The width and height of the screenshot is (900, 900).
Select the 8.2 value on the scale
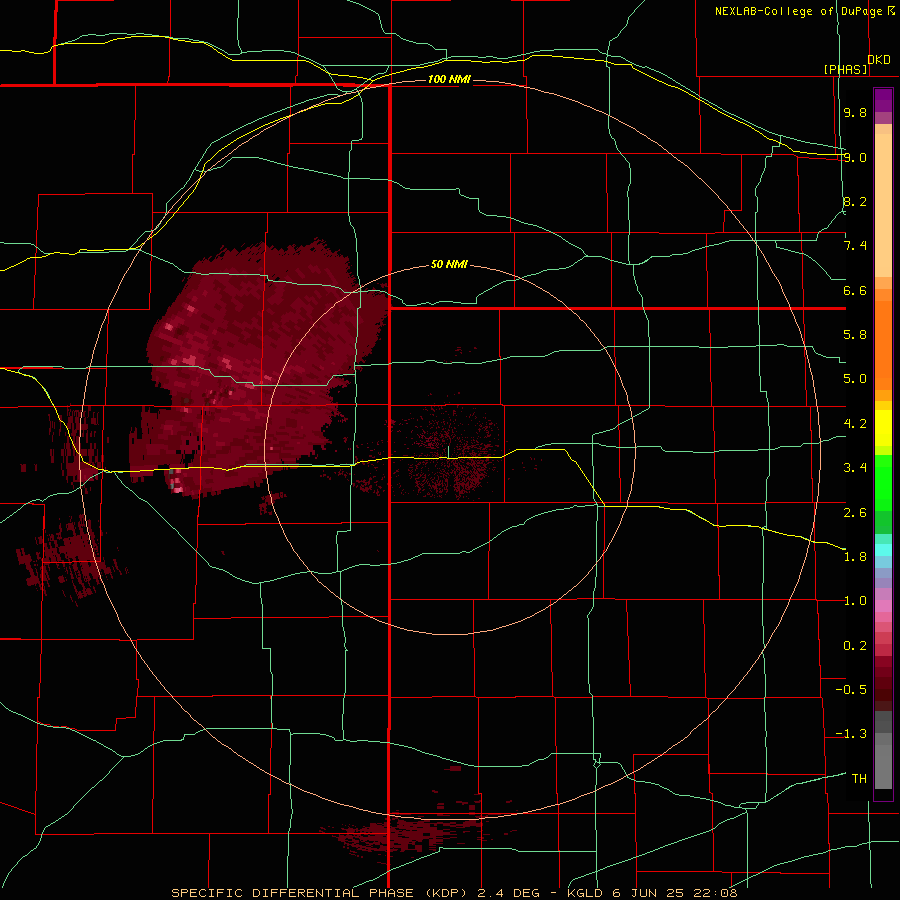(855, 201)
